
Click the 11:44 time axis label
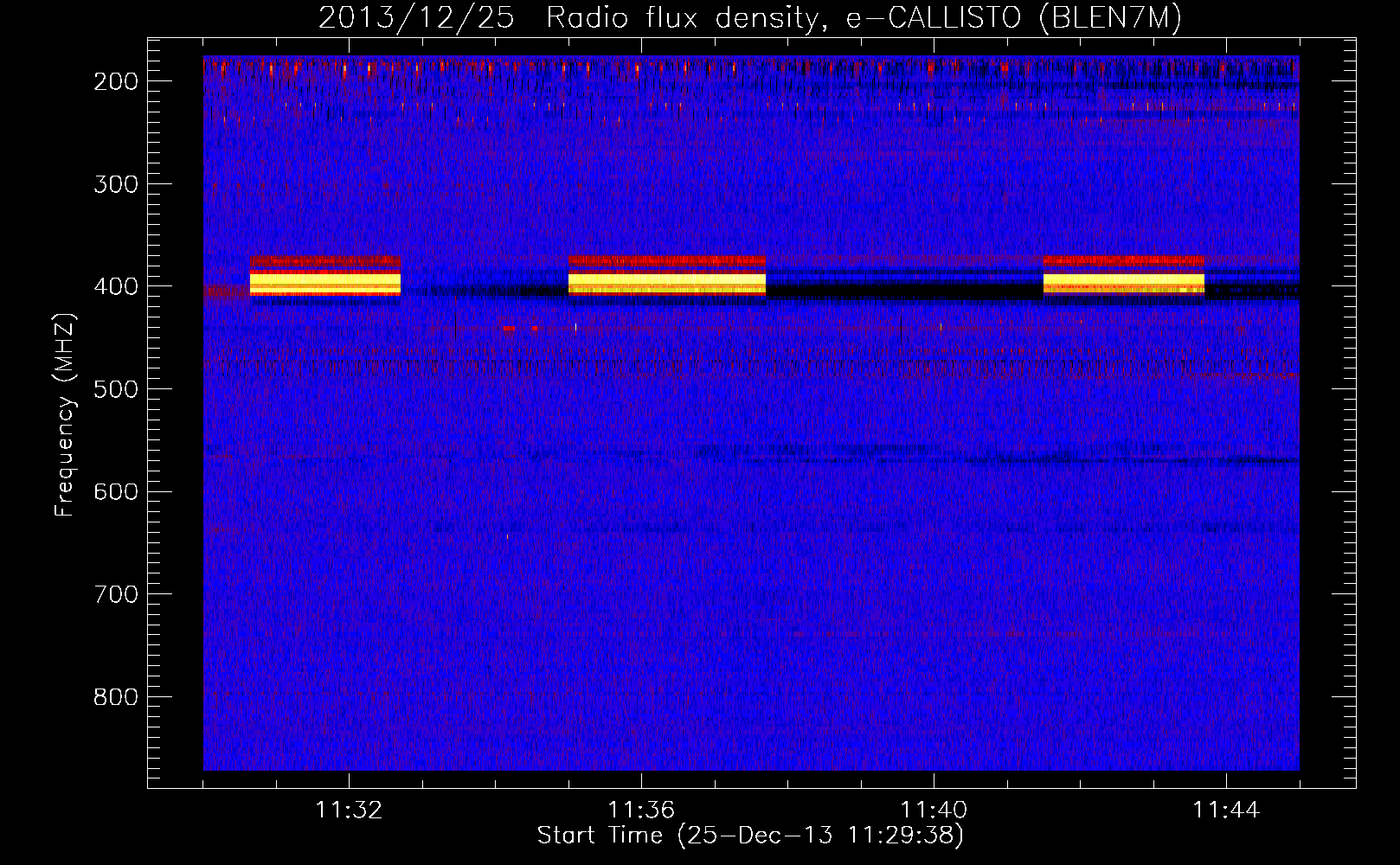click(1226, 811)
